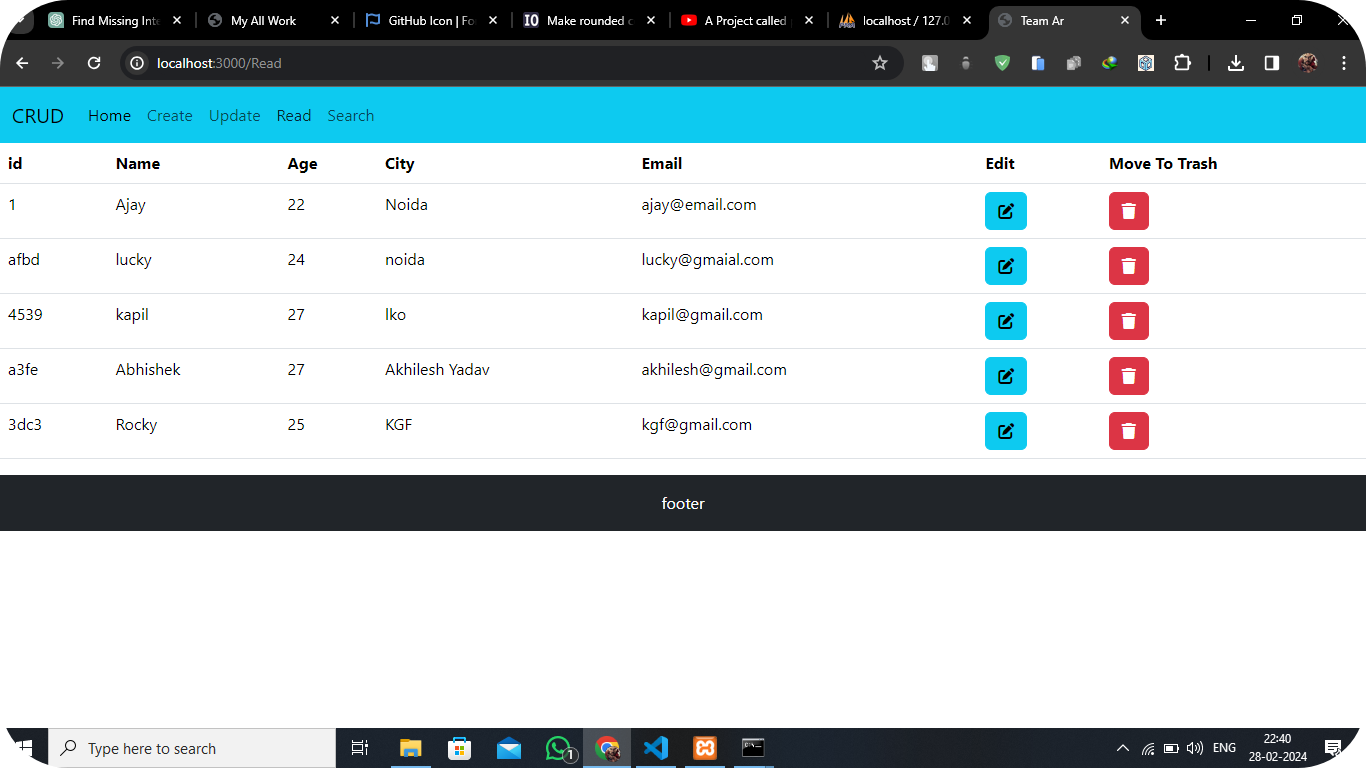Delete the kapil record using trash icon
The height and width of the screenshot is (768, 1366).
click(1128, 321)
